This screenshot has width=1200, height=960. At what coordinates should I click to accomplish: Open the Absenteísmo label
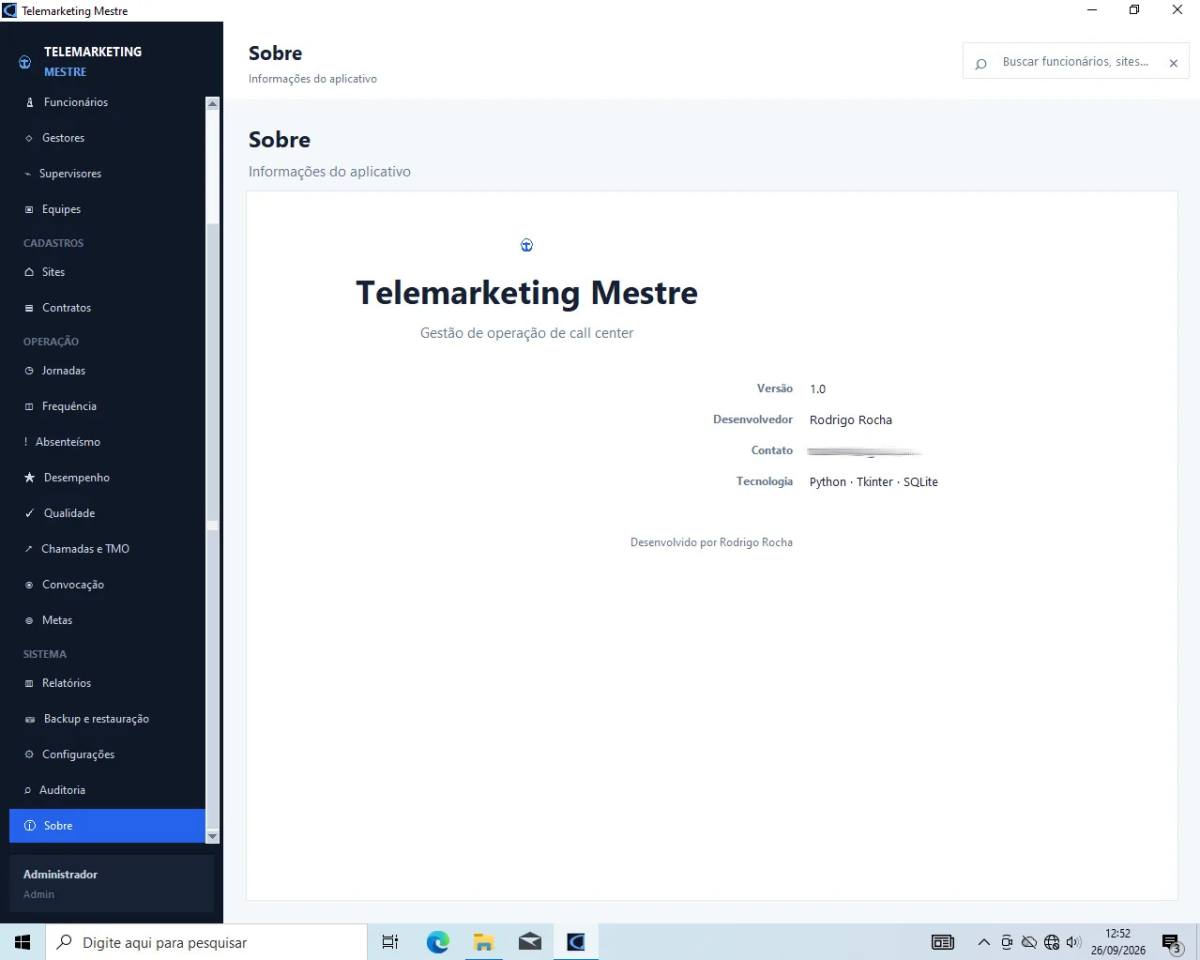coord(68,442)
